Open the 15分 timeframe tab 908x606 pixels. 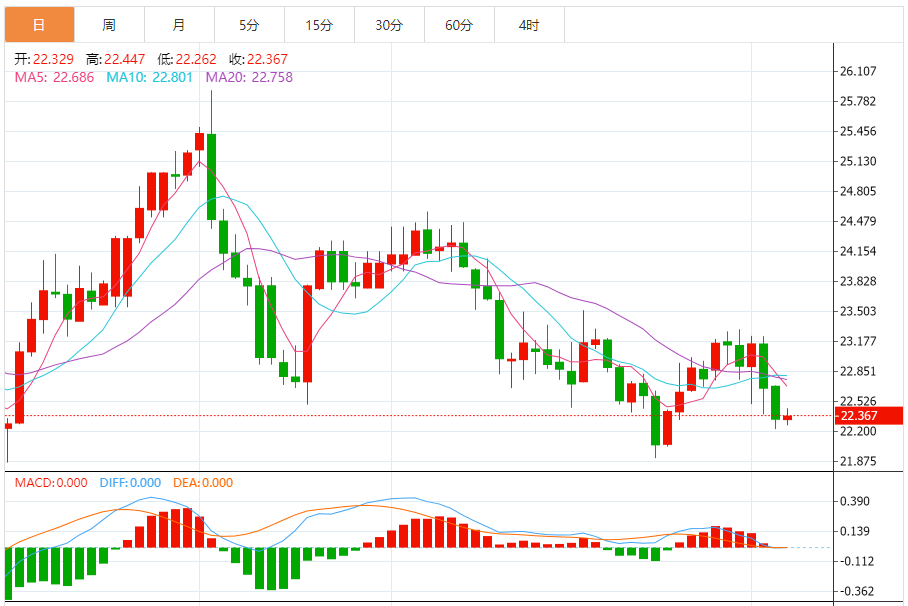pyautogui.click(x=320, y=25)
